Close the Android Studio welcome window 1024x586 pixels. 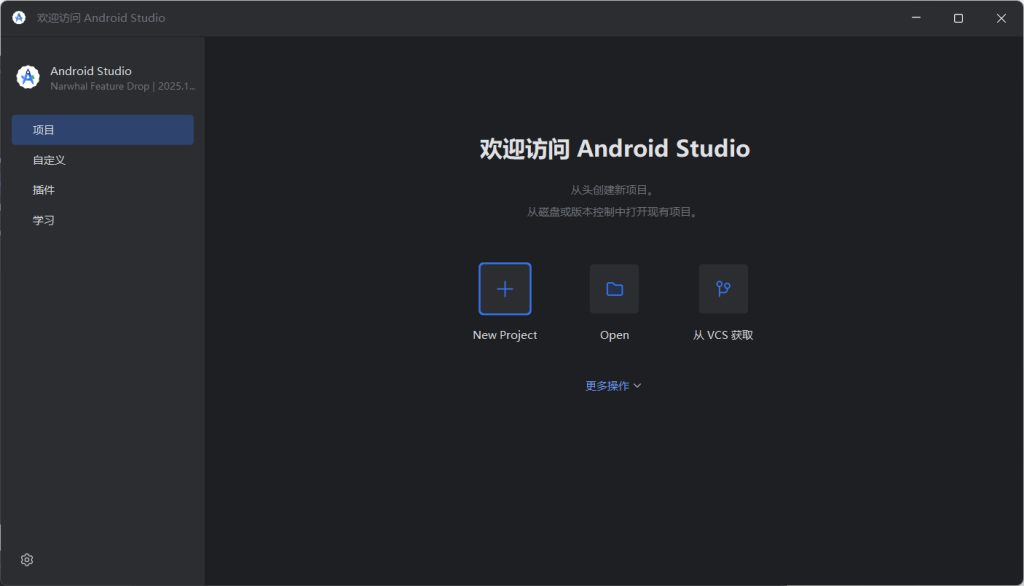[1001, 18]
